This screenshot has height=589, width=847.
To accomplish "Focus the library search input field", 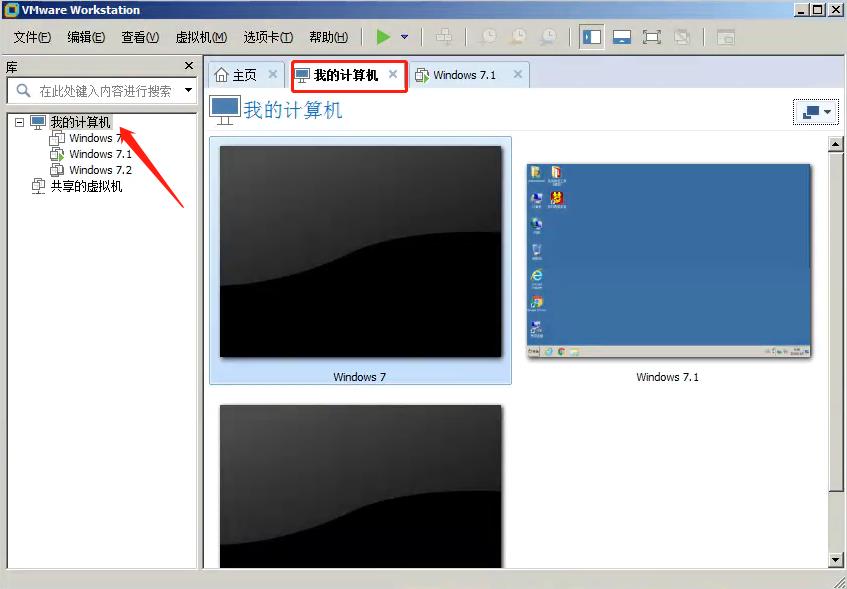I will (108, 90).
